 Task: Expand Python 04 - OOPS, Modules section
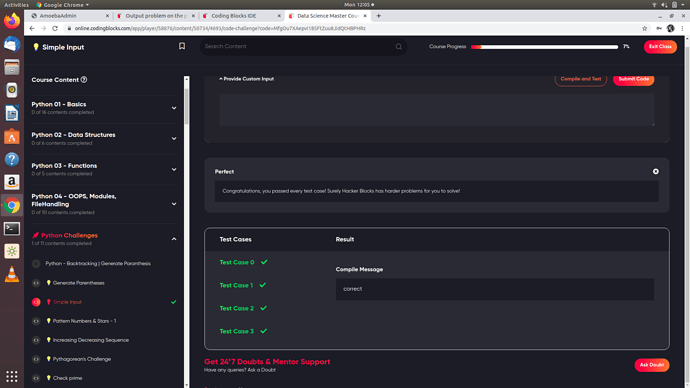[174, 204]
